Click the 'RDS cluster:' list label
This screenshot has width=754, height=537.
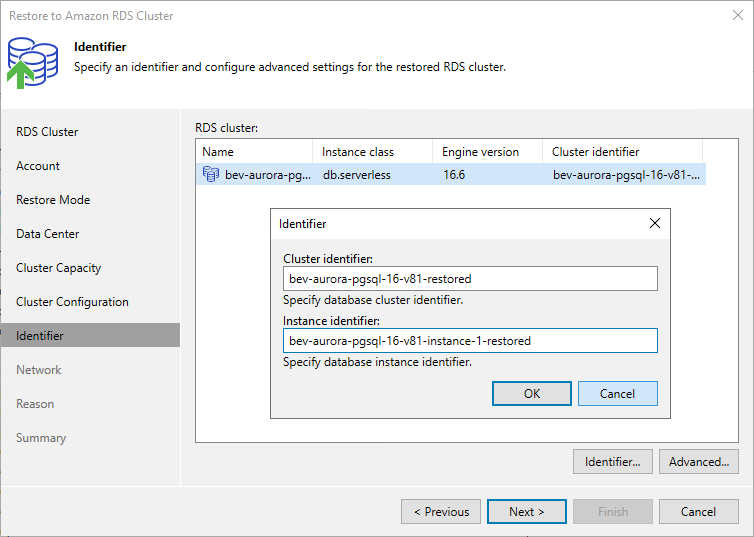click(226, 128)
